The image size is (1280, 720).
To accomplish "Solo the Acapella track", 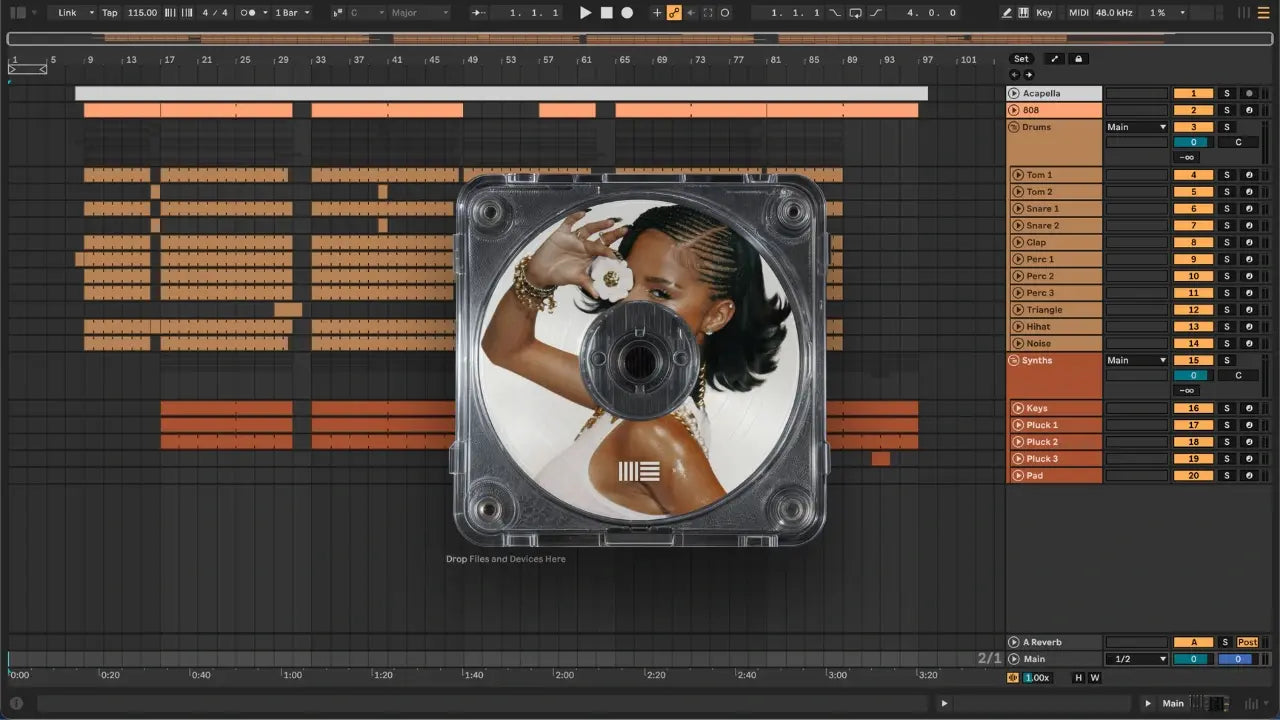I will click(1227, 93).
